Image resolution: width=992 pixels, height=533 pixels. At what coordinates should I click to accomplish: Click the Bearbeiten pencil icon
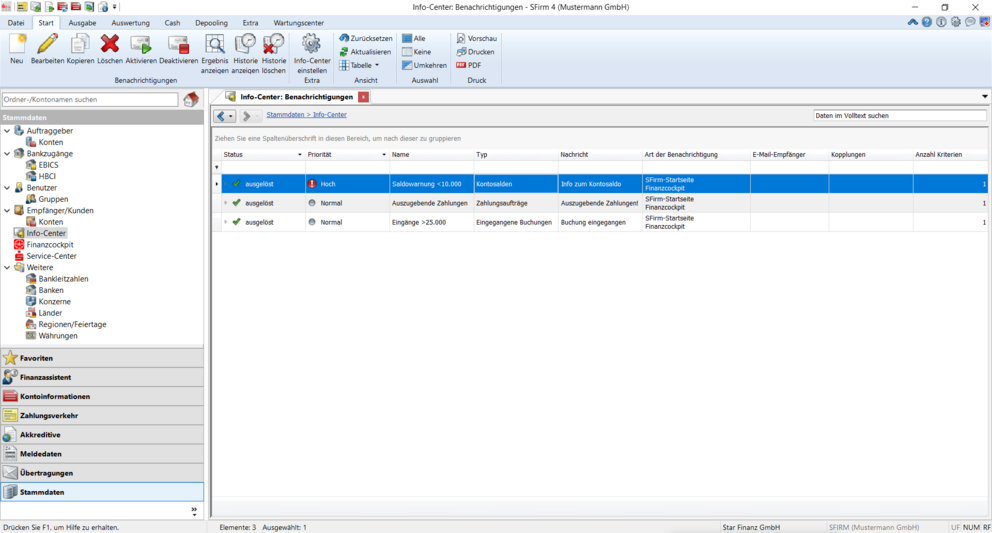(x=47, y=44)
